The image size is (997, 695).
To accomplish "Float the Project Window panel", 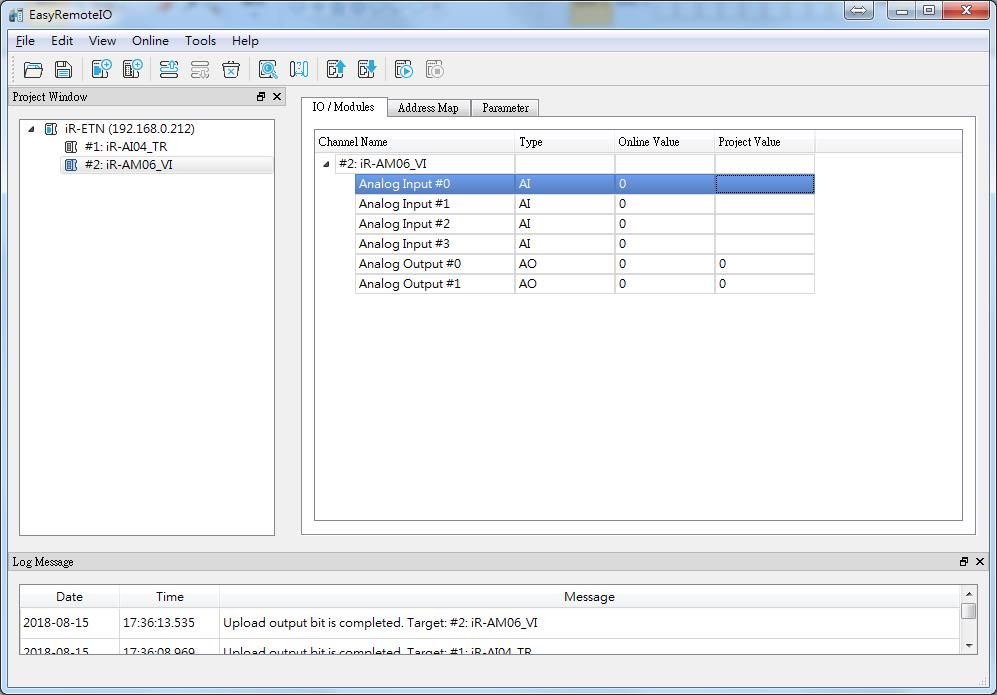I will (x=261, y=97).
